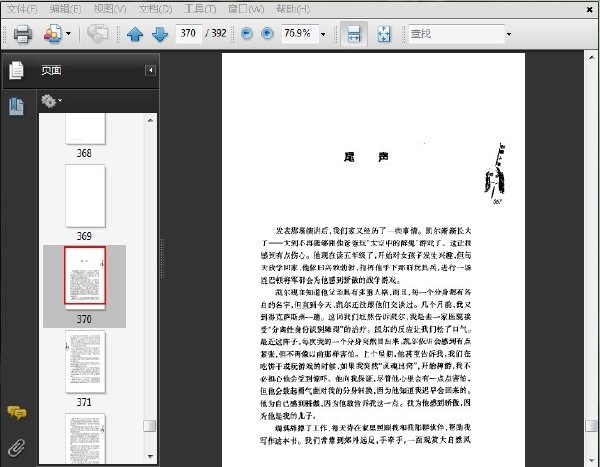Open the pages panel gear options menu

tap(51, 101)
